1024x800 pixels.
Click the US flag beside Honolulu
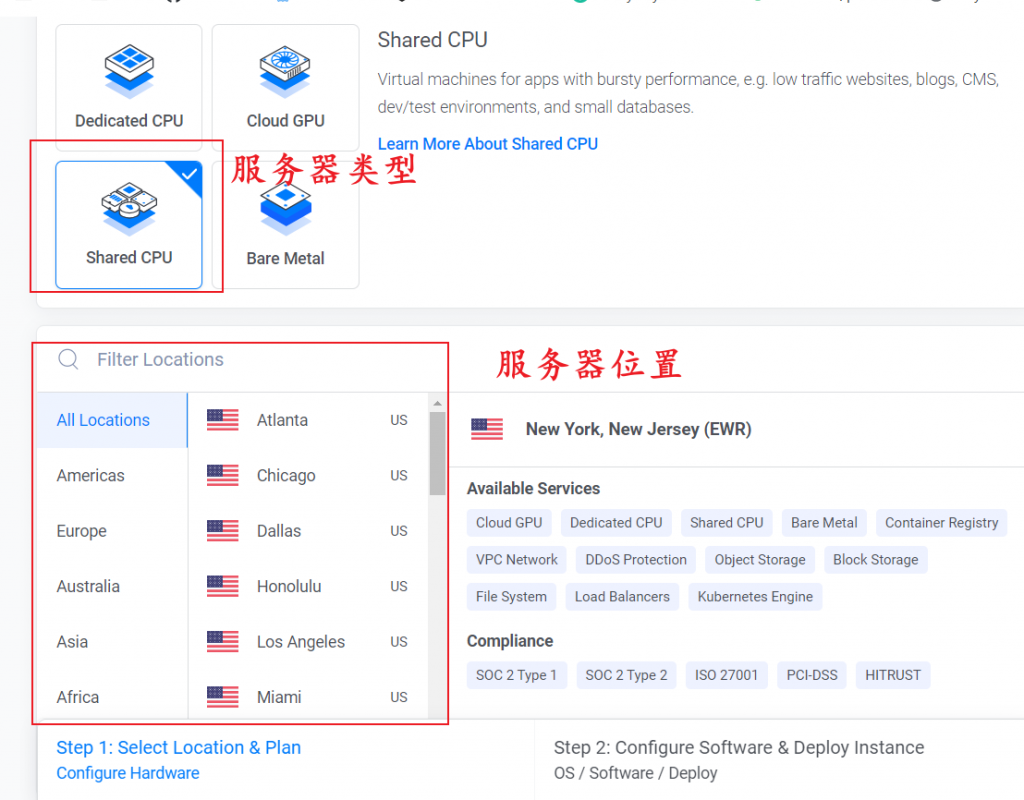pos(223,586)
